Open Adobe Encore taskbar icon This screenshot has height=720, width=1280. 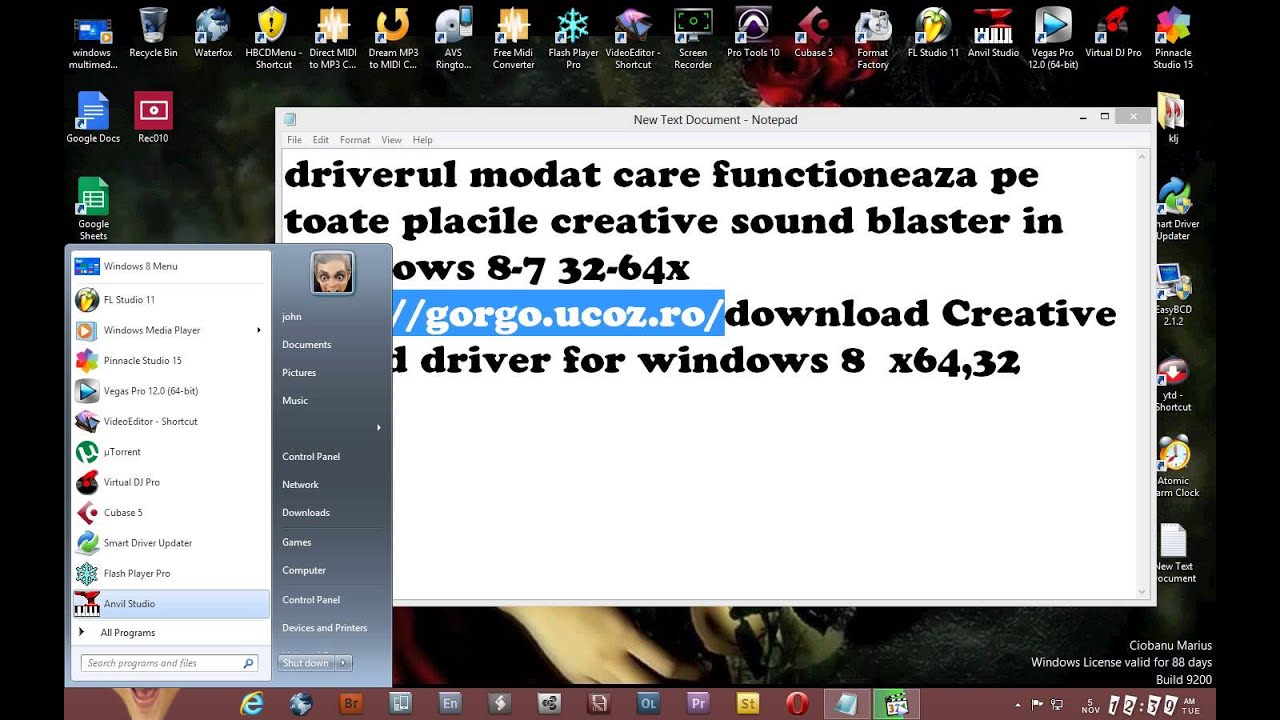pyautogui.click(x=450, y=703)
